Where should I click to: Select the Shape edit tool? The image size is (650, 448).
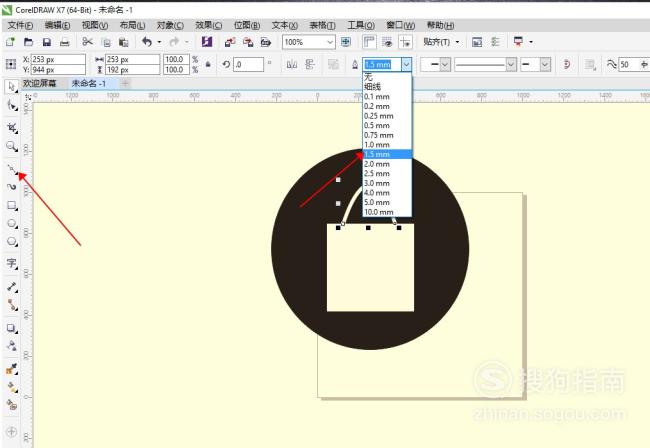click(12, 105)
